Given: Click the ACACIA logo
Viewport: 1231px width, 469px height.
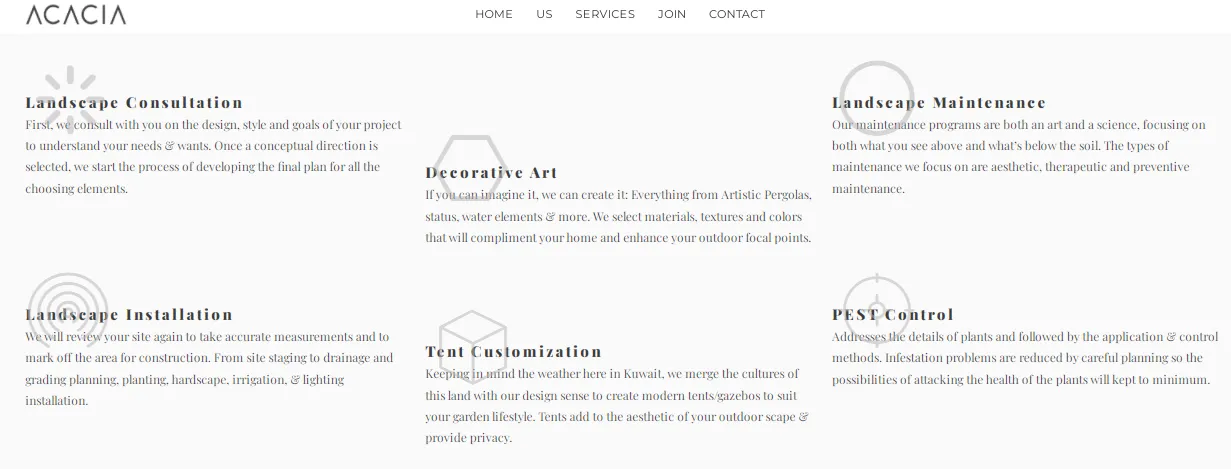Looking at the screenshot, I should point(76,15).
